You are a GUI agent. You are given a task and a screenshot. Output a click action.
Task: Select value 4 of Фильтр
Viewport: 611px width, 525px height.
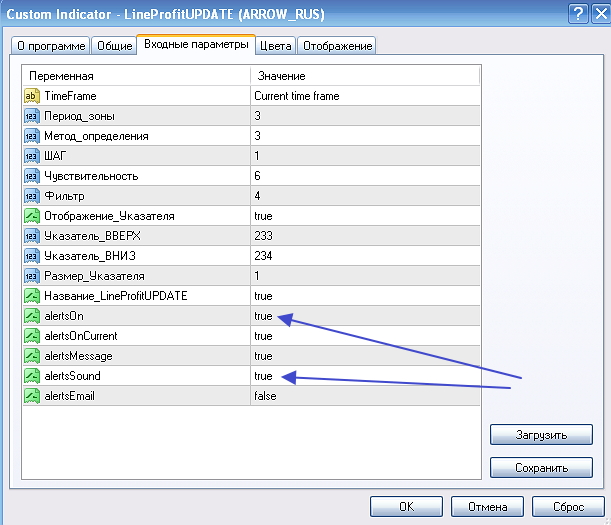257,196
